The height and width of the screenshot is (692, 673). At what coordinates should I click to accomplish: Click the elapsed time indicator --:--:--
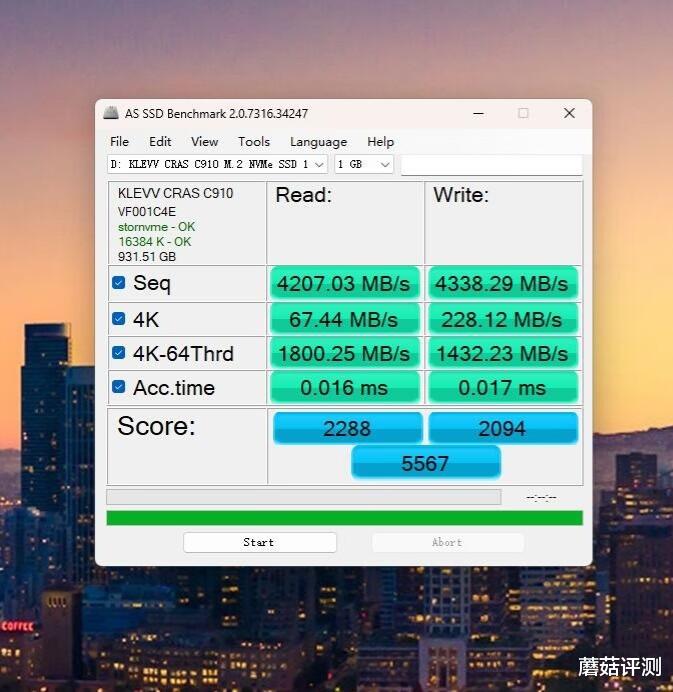pyautogui.click(x=541, y=498)
